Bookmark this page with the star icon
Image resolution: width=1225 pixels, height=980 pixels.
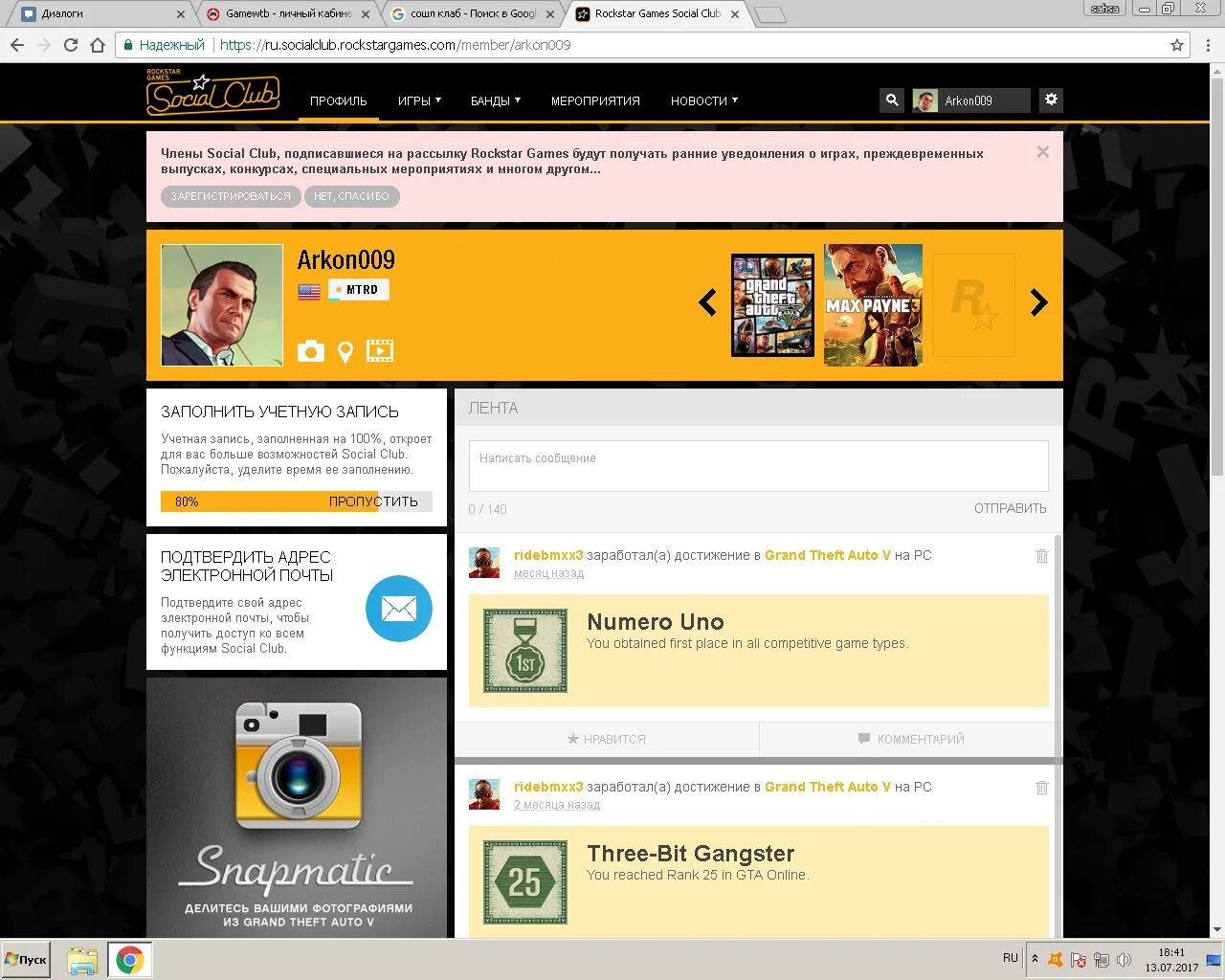click(1177, 45)
